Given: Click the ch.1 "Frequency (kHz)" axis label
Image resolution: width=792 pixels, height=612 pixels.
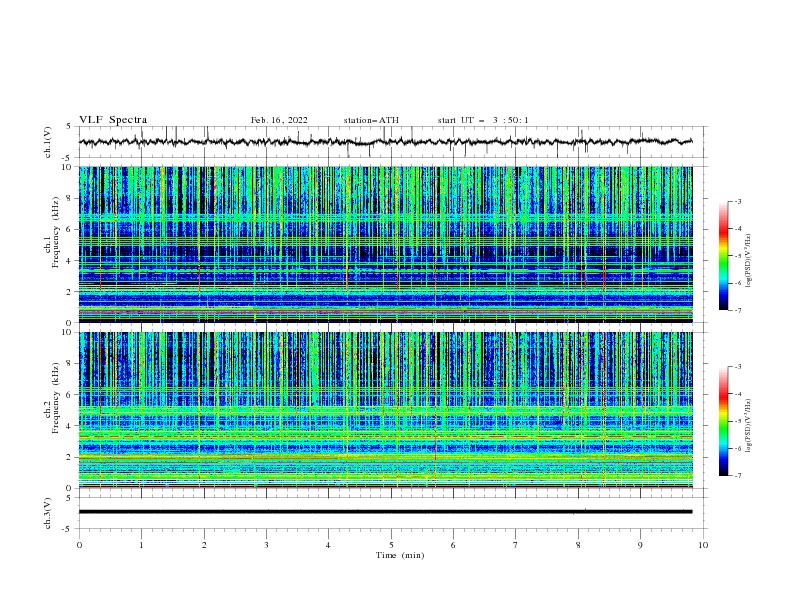Looking at the screenshot, I should click(56, 233).
